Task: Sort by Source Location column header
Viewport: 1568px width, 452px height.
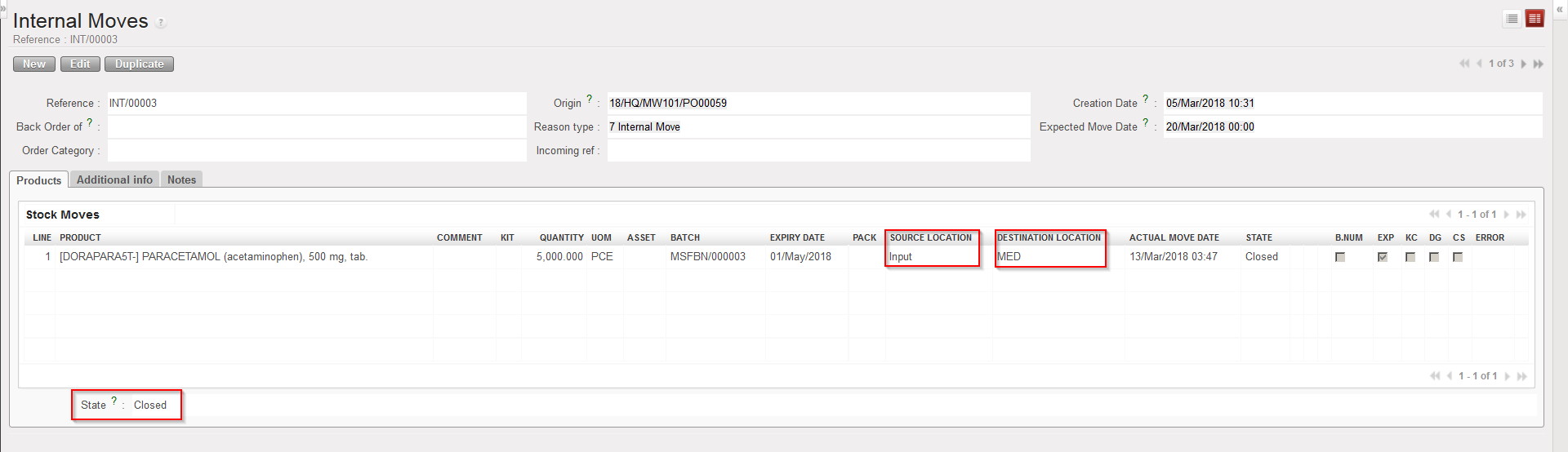Action: 930,237
